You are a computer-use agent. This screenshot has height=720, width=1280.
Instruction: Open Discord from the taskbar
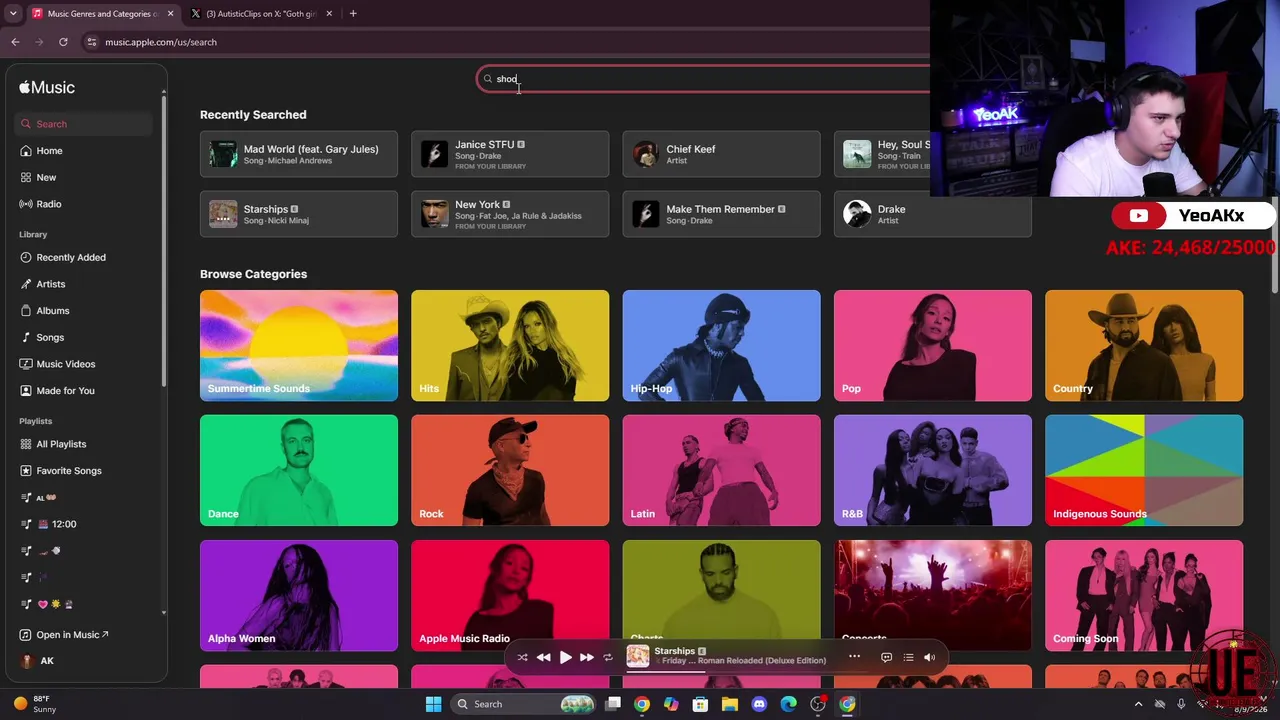pyautogui.click(x=759, y=704)
